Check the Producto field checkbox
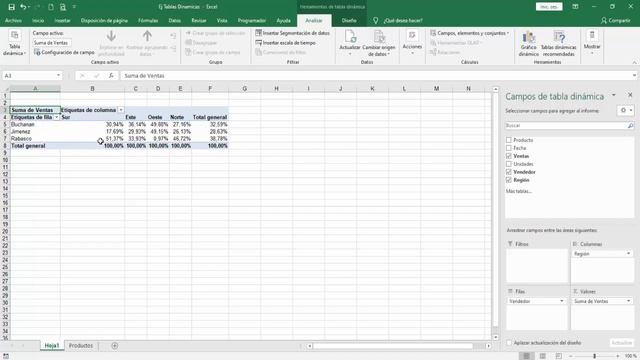The height and width of the screenshot is (360, 640). pos(509,140)
